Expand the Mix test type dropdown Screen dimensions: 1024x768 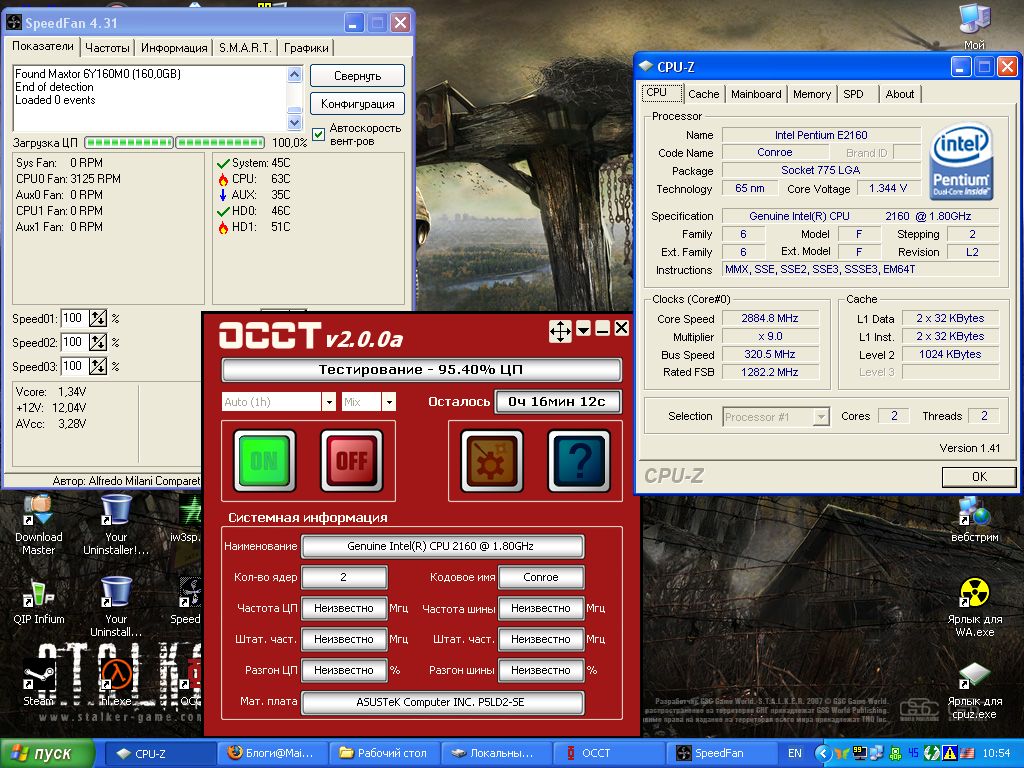[x=389, y=402]
